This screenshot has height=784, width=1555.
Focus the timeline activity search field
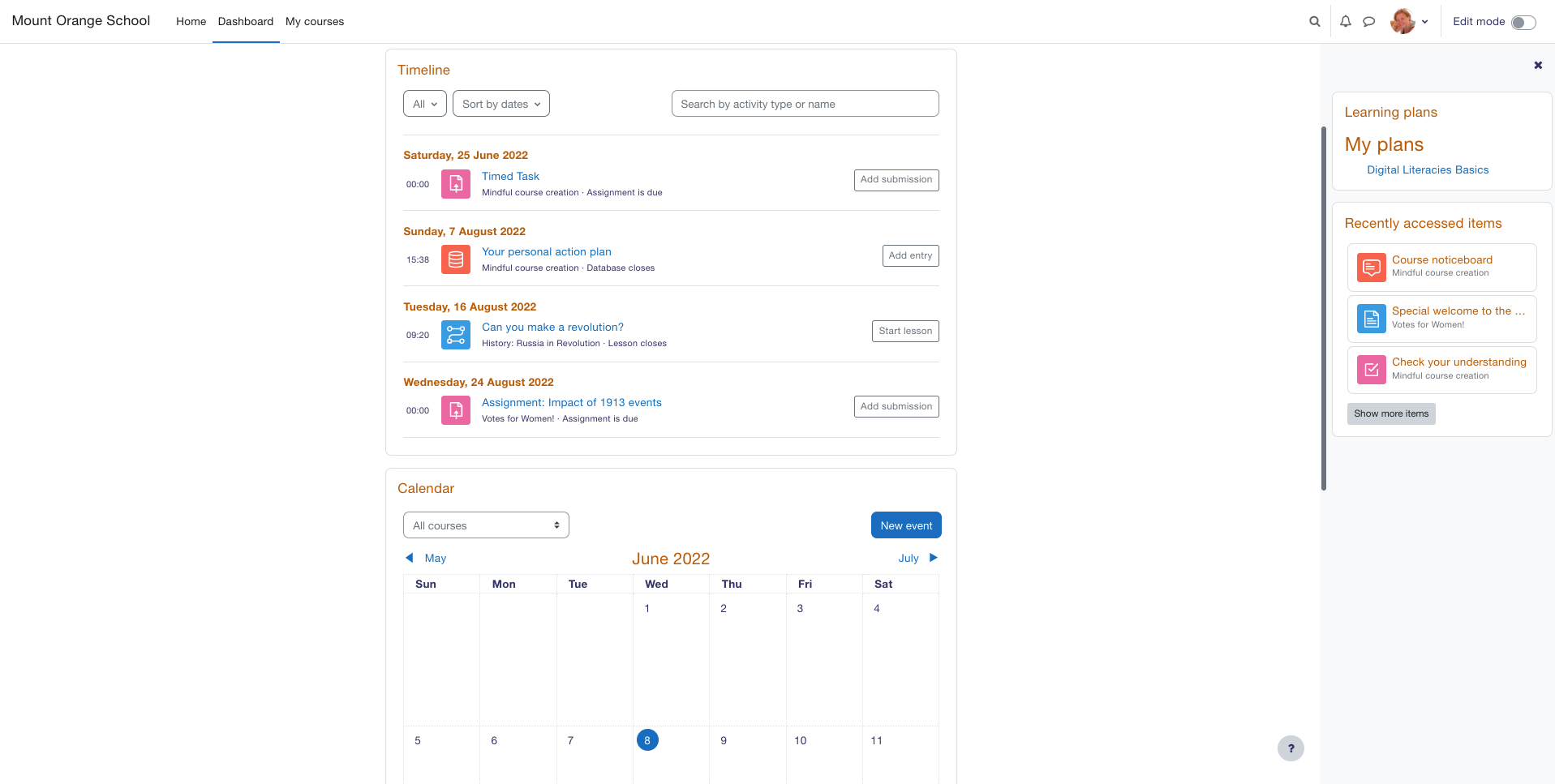[805, 104]
